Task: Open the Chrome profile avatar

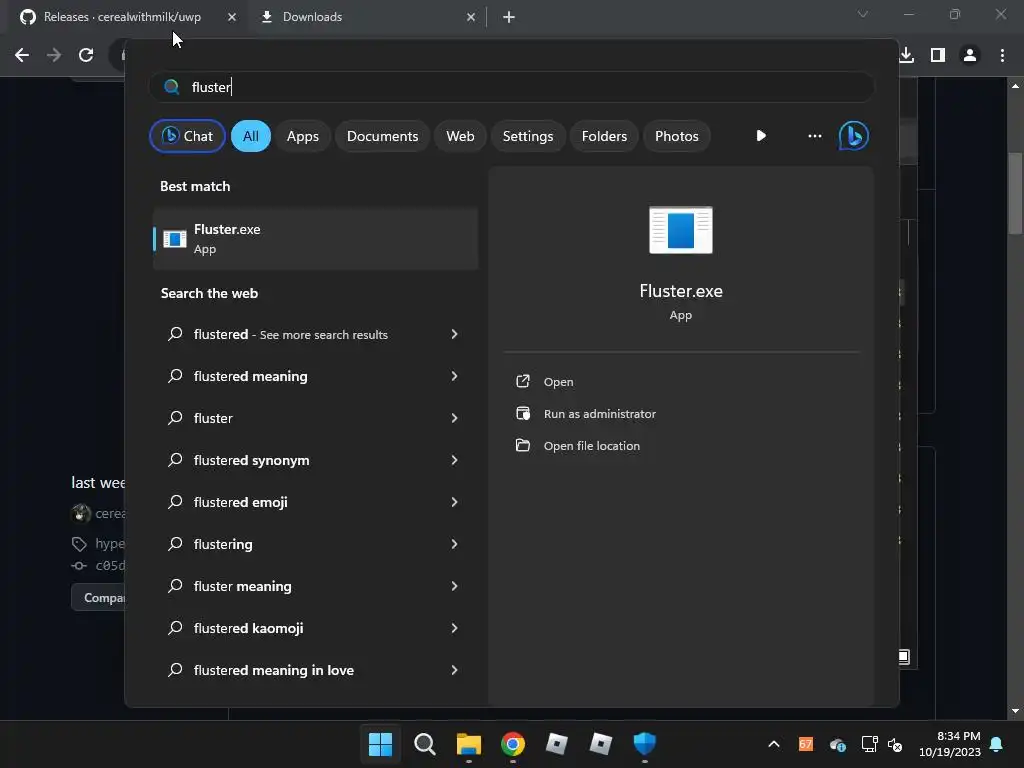Action: (970, 55)
